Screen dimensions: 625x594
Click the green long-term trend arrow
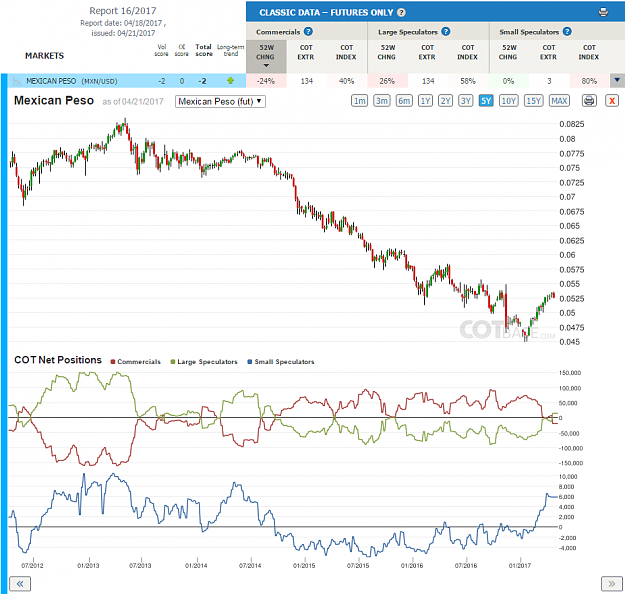pos(230,81)
